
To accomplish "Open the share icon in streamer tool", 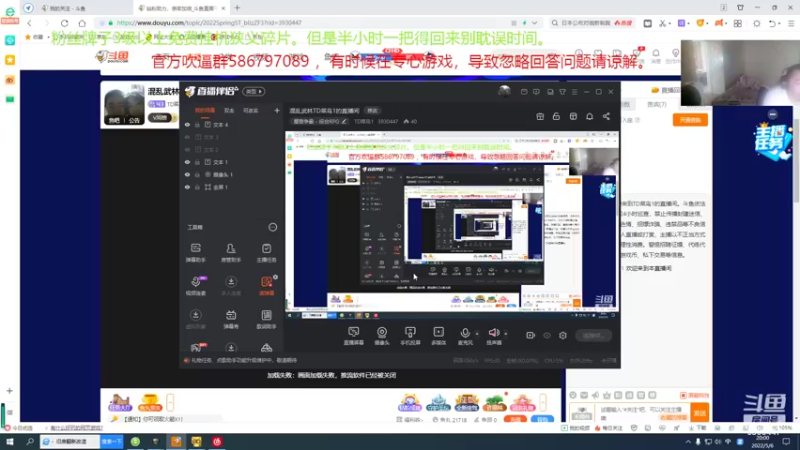I will 606,116.
